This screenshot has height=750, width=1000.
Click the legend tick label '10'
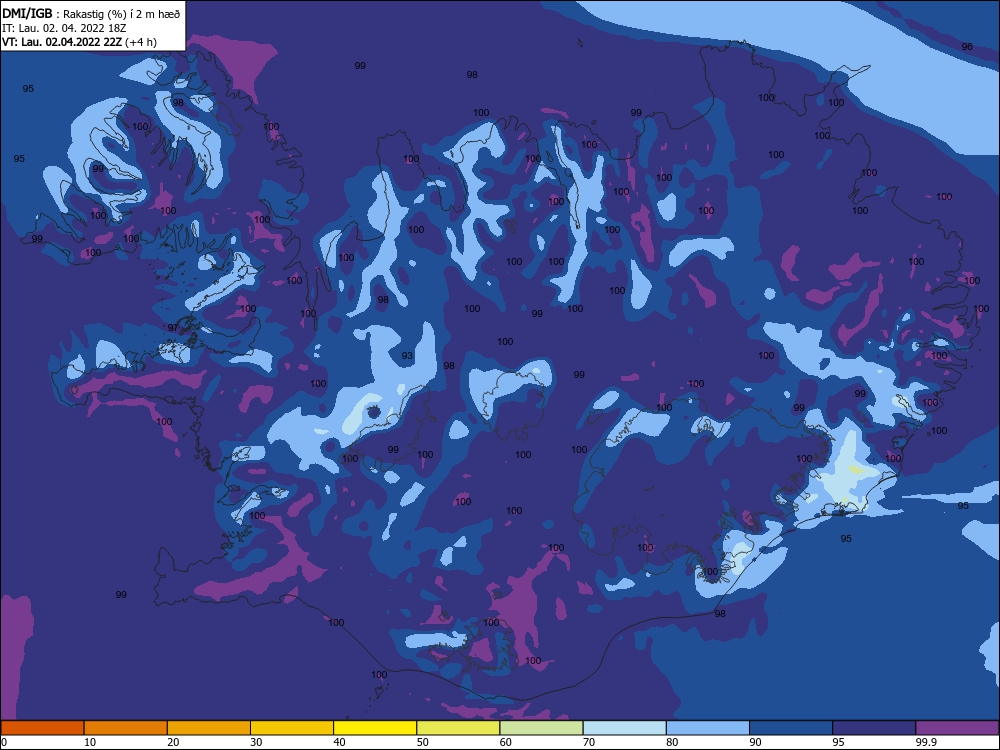tap(90, 742)
